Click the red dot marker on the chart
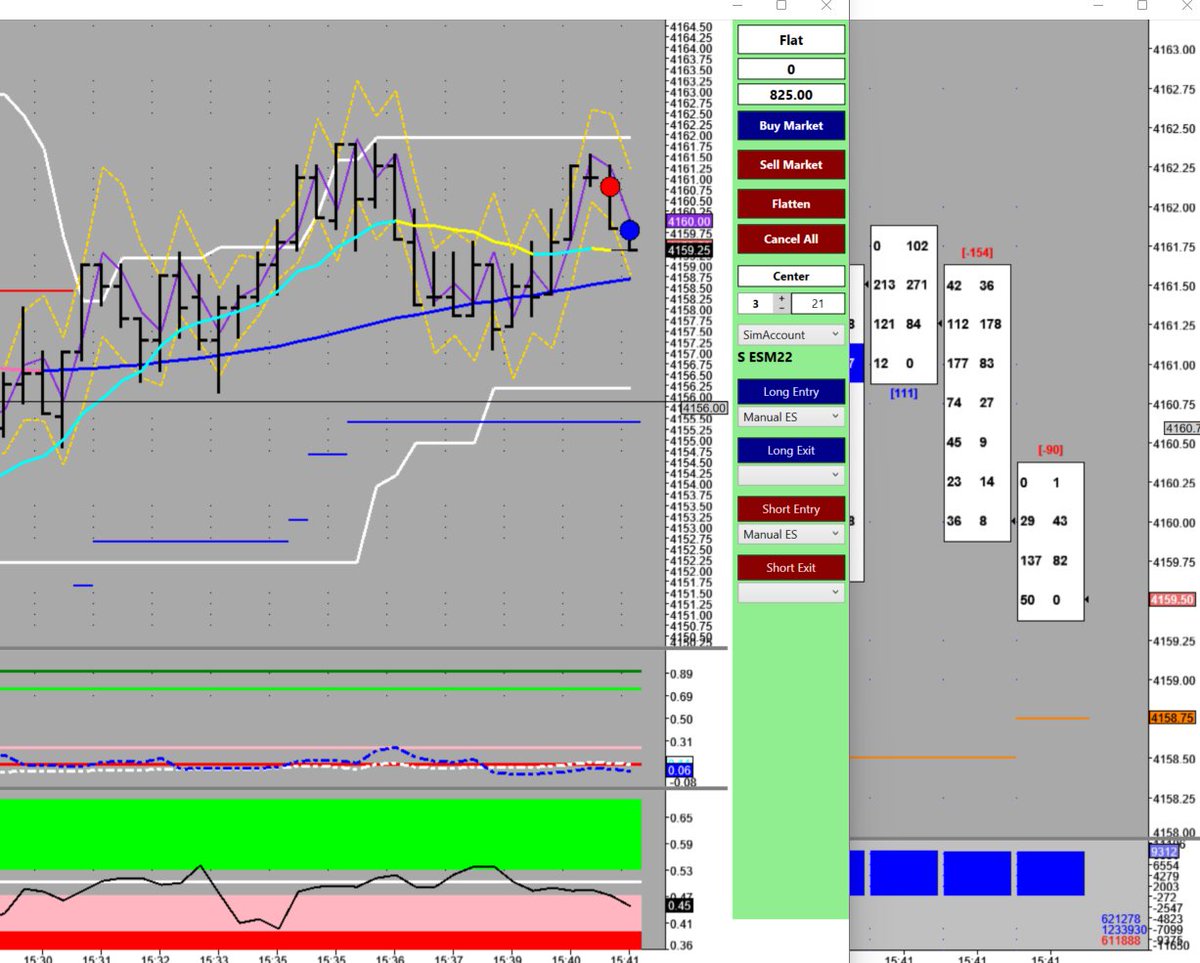Screen dimensions: 1200x963 610,186
